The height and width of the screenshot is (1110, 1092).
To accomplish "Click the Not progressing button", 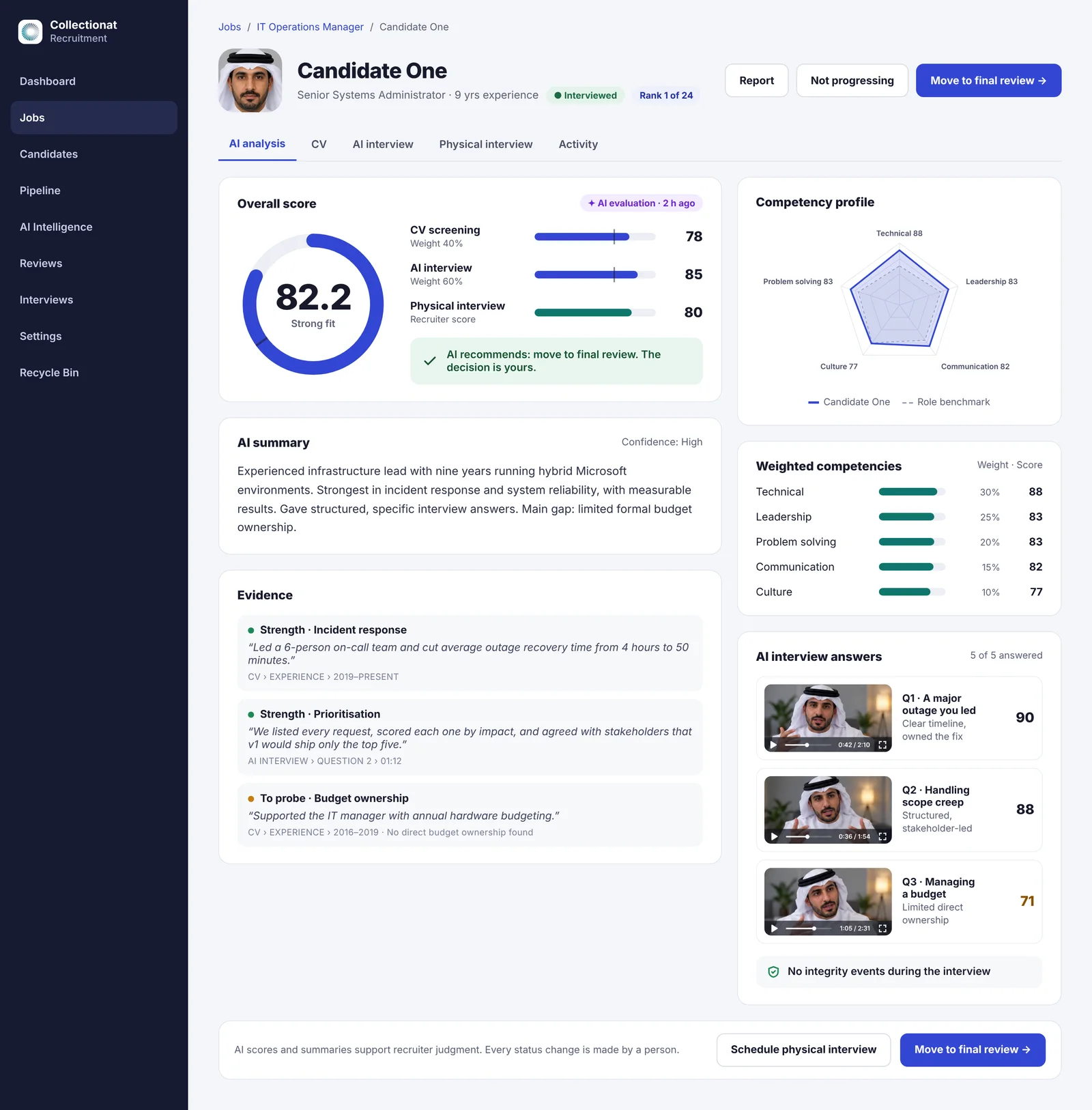I will (x=852, y=81).
